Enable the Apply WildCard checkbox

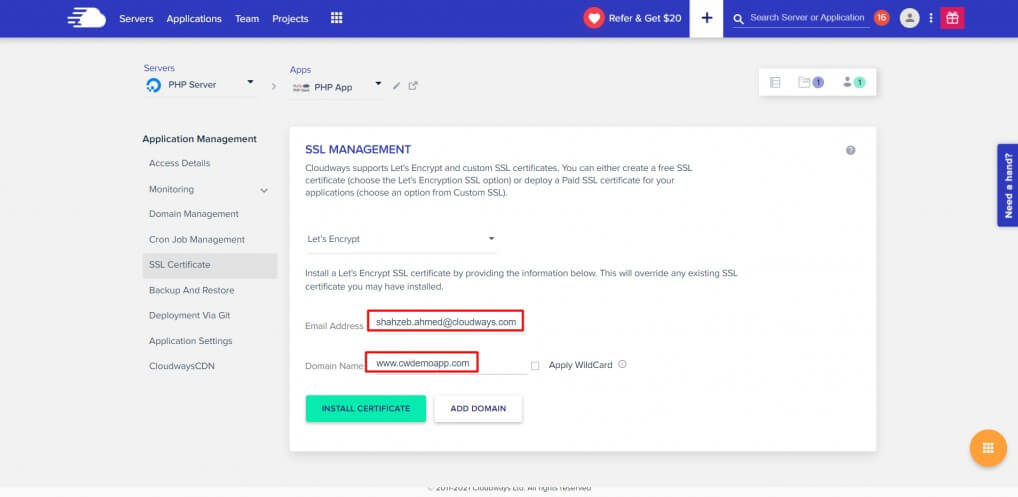[x=535, y=366]
